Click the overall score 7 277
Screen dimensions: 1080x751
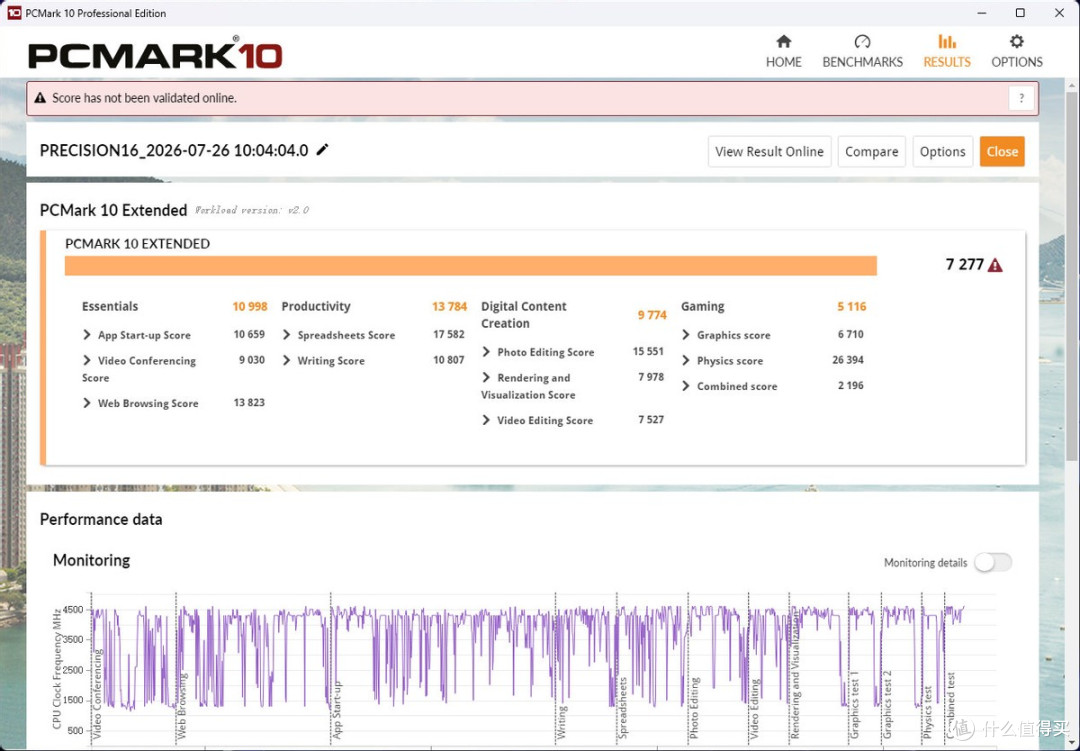pos(964,265)
